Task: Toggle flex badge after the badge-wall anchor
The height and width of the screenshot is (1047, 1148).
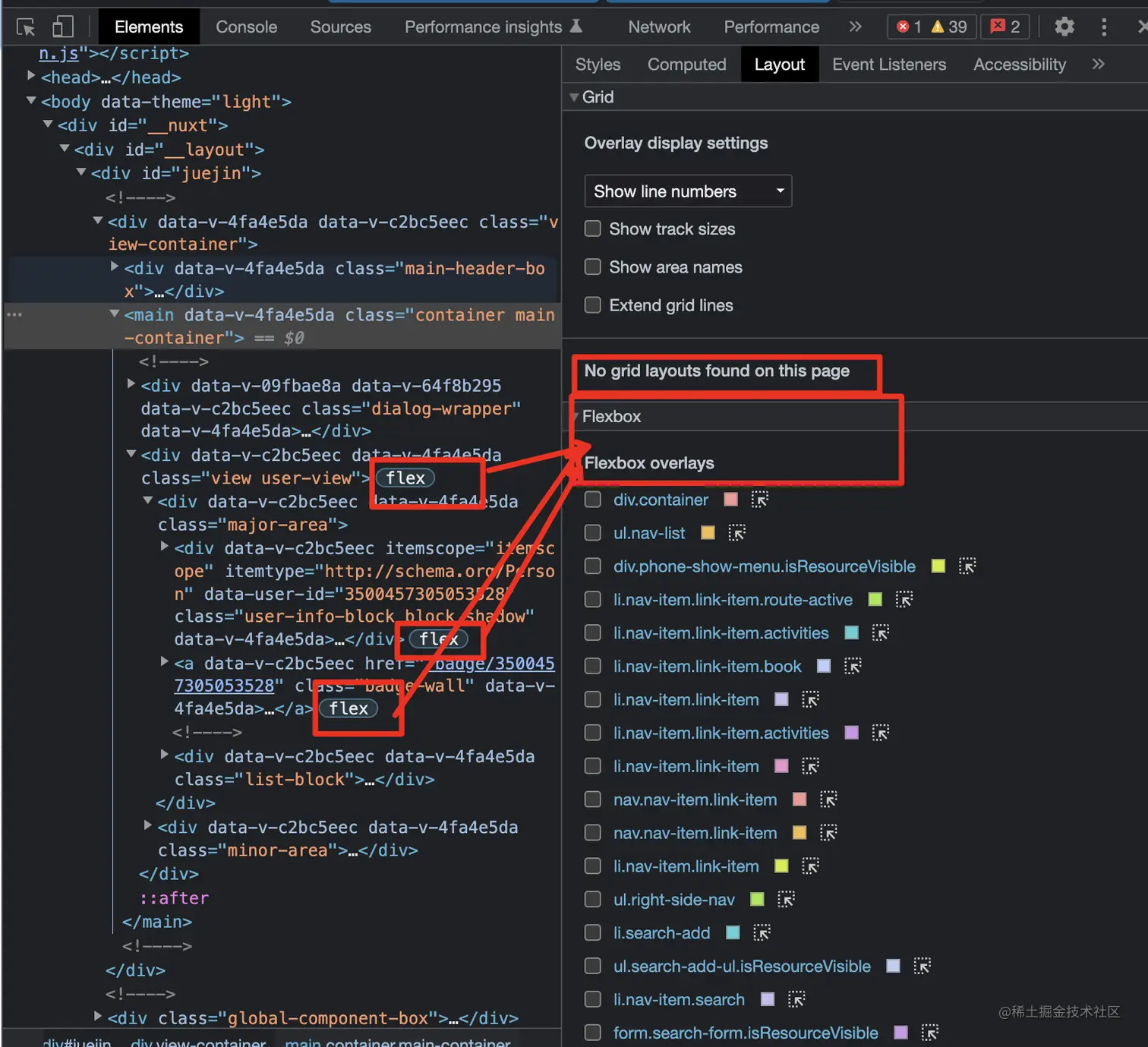Action: pyautogui.click(x=348, y=708)
